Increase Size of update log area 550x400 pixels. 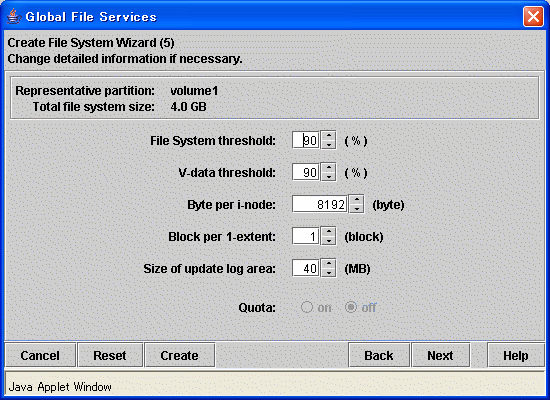pyautogui.click(x=329, y=264)
